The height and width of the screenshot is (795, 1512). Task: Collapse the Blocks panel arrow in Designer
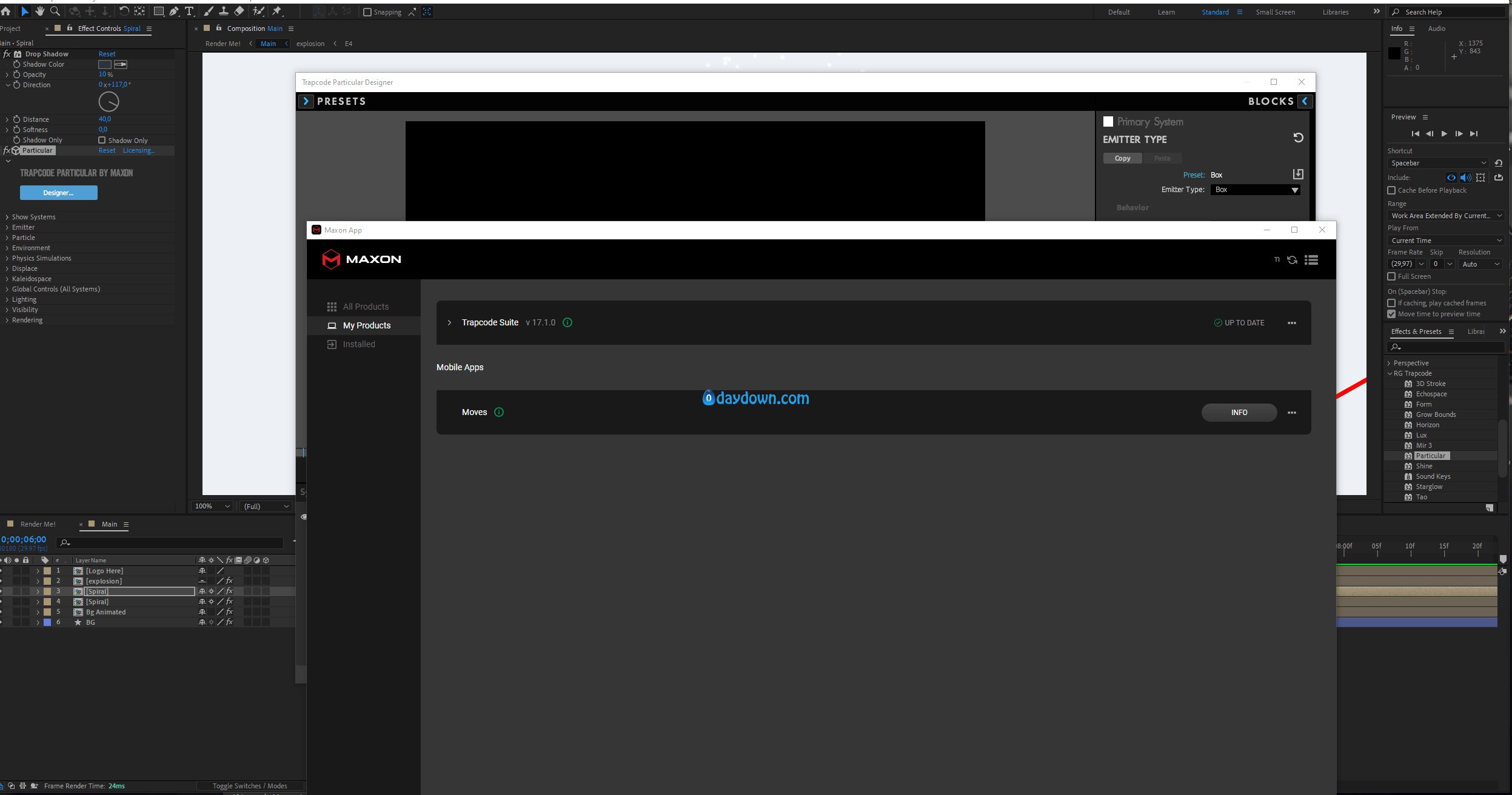(1305, 101)
